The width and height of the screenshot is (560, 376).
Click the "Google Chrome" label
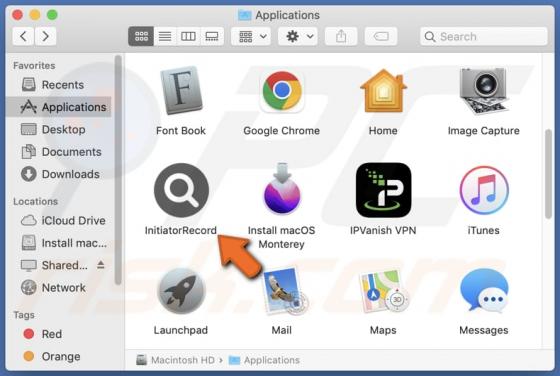click(x=282, y=131)
